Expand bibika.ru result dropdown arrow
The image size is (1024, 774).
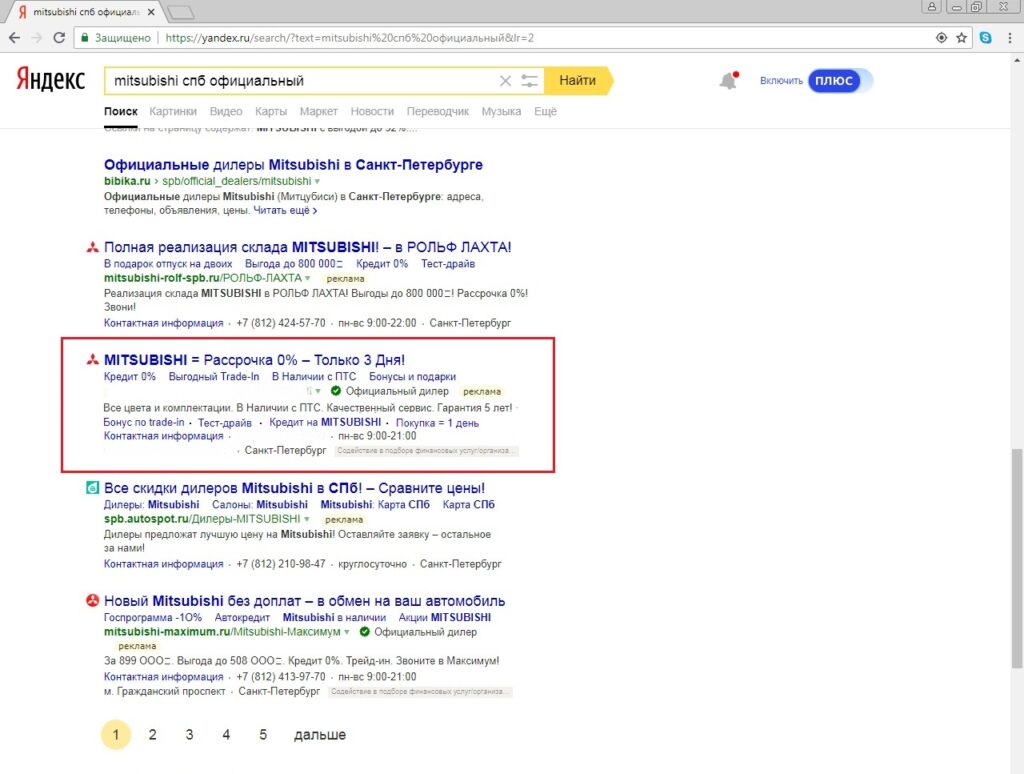pos(317,182)
